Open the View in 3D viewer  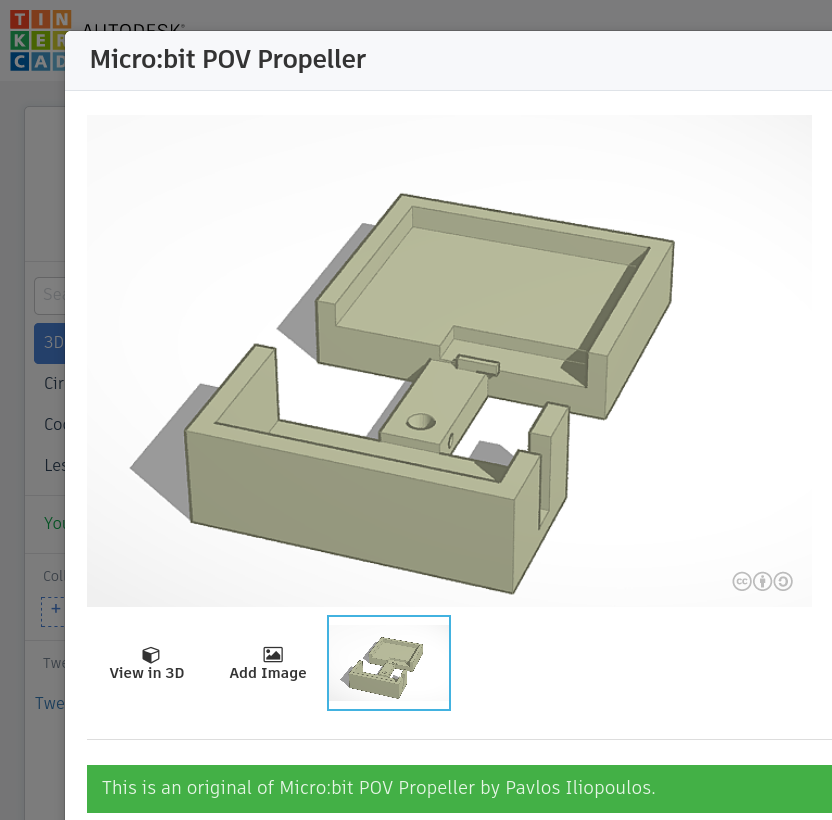point(147,663)
